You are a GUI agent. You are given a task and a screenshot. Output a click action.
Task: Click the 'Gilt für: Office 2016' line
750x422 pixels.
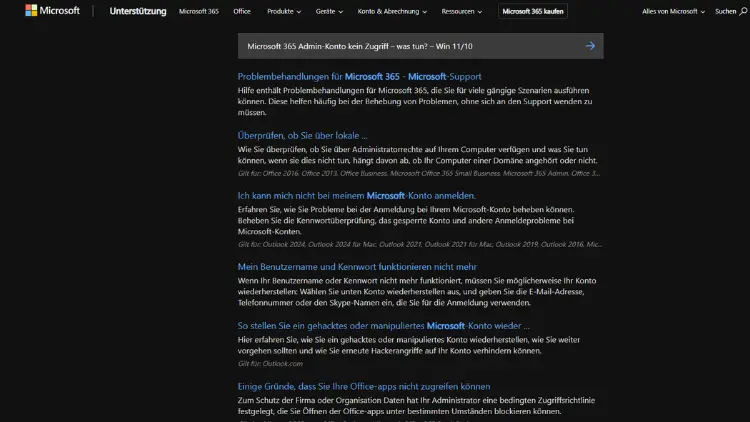[419, 173]
